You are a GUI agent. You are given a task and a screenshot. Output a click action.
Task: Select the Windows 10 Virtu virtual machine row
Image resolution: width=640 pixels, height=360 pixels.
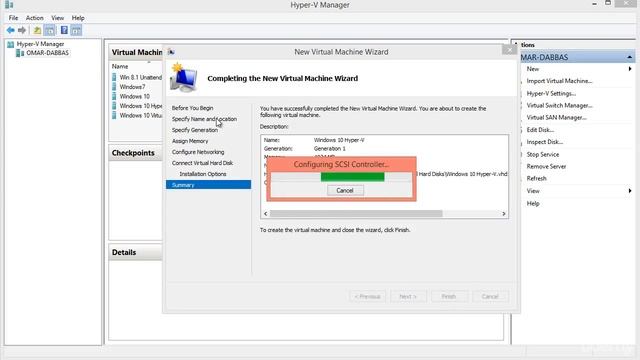(136, 116)
